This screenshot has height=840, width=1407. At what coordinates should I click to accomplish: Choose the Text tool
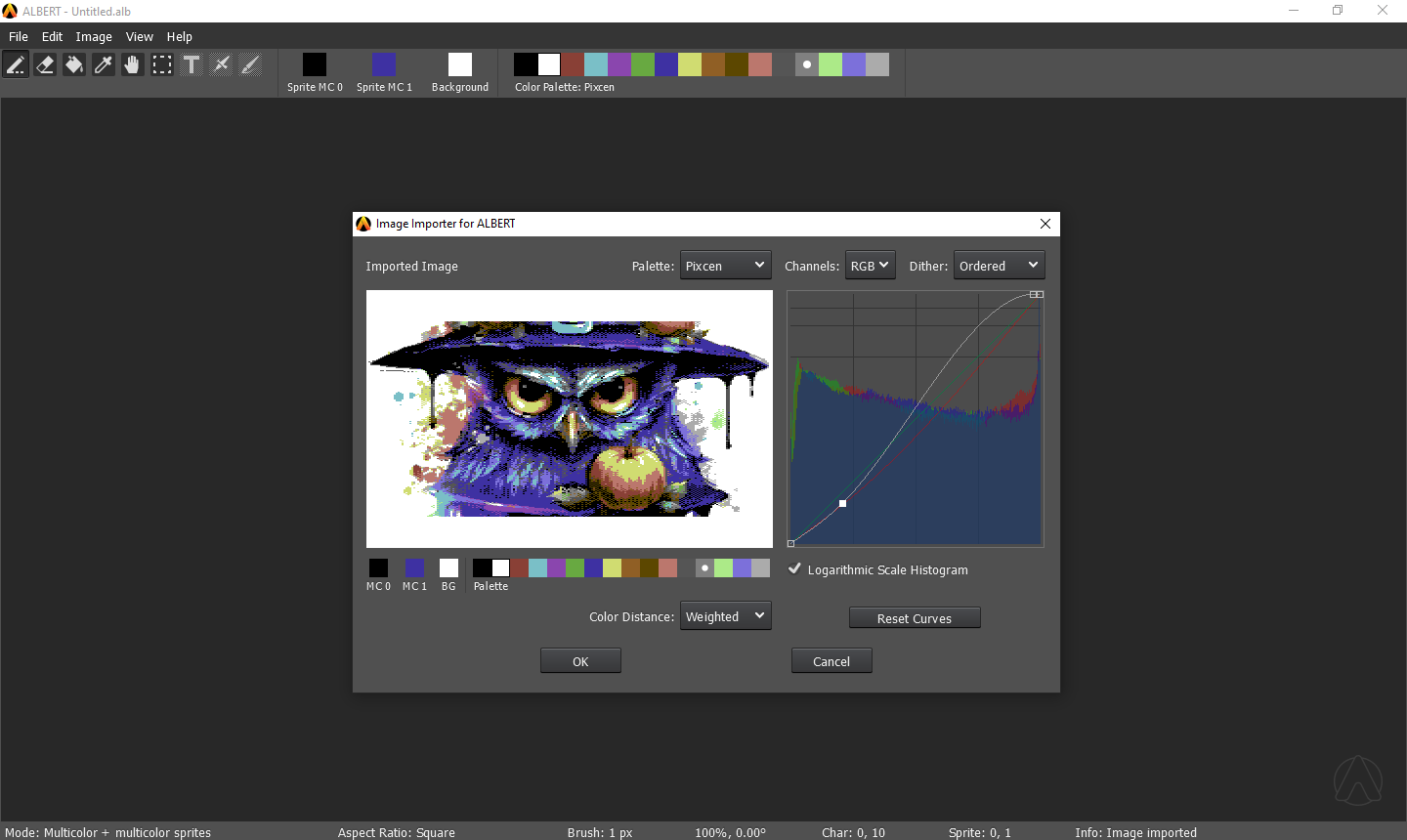click(x=192, y=64)
